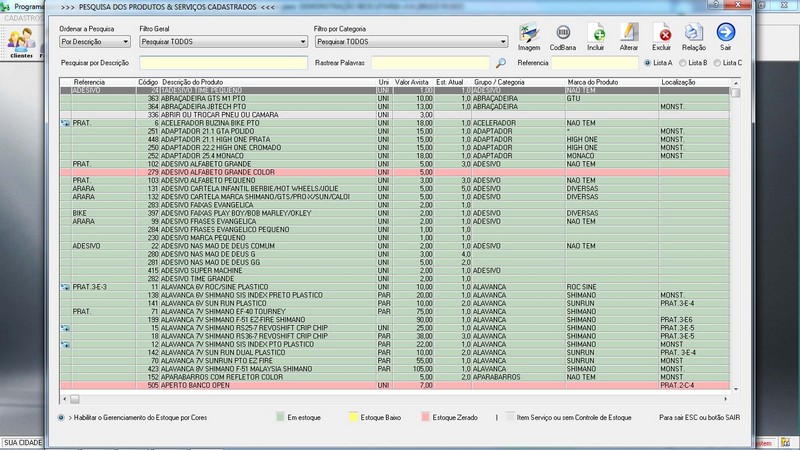Click the CodBarra barcode icon
800x450 pixels.
[x=563, y=36]
